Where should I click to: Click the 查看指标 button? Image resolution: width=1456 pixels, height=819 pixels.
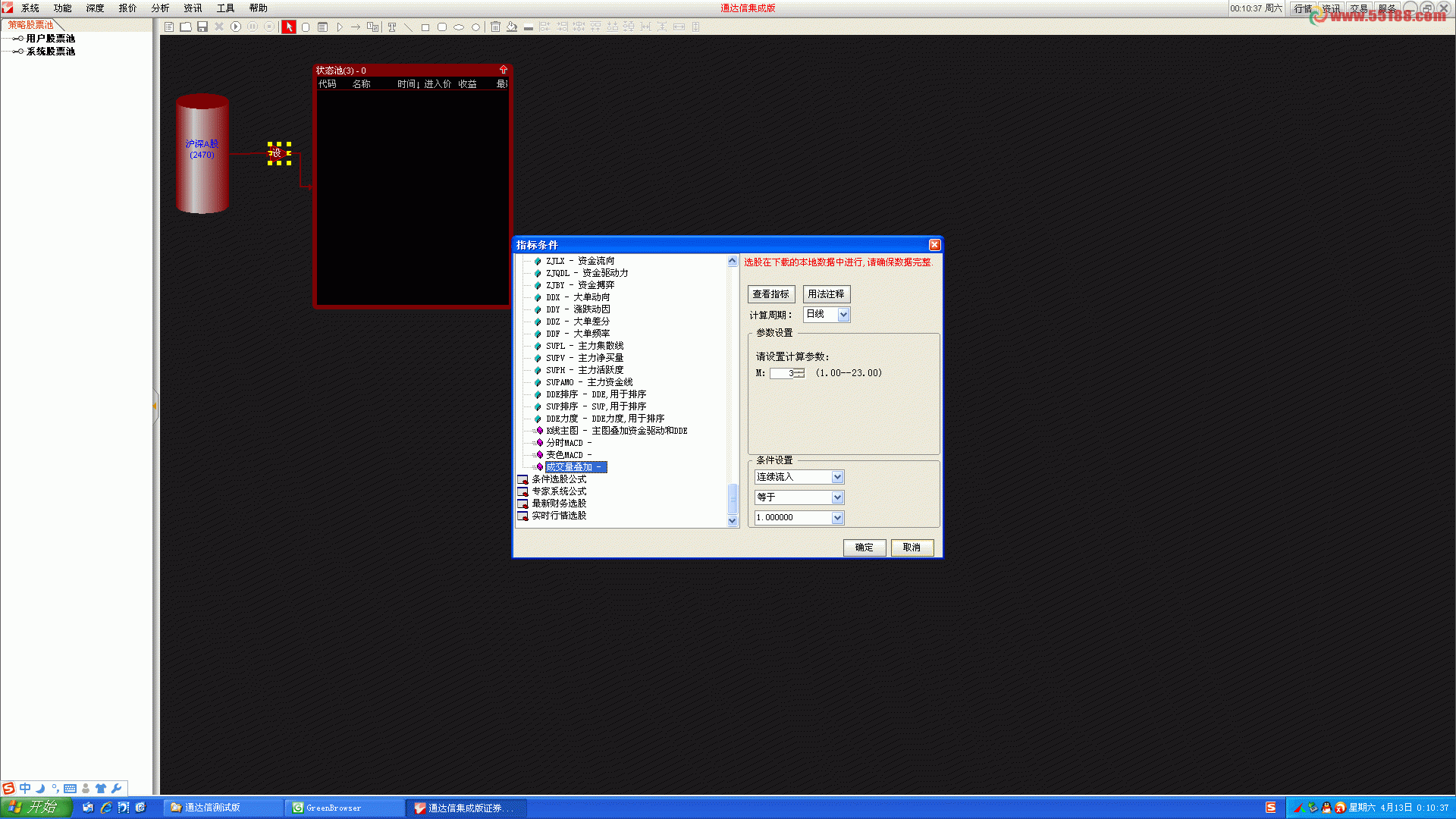click(x=770, y=294)
